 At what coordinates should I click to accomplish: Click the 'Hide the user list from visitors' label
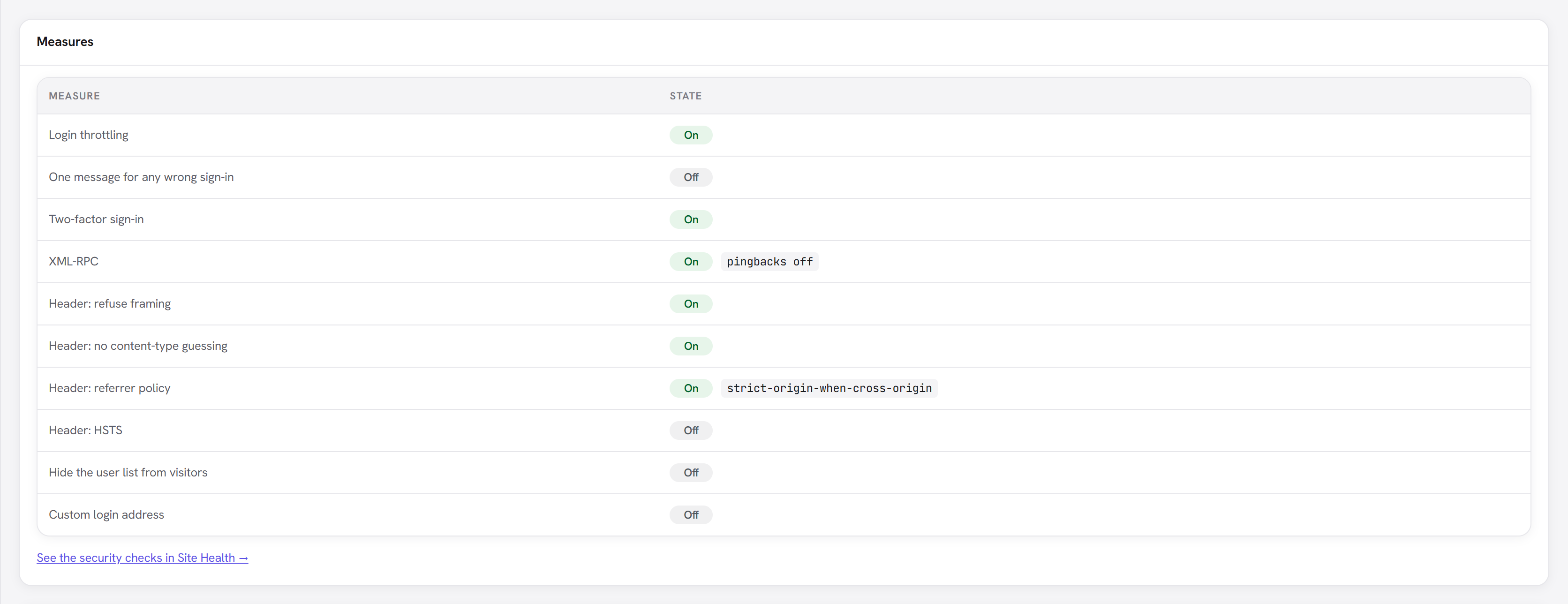coord(128,473)
